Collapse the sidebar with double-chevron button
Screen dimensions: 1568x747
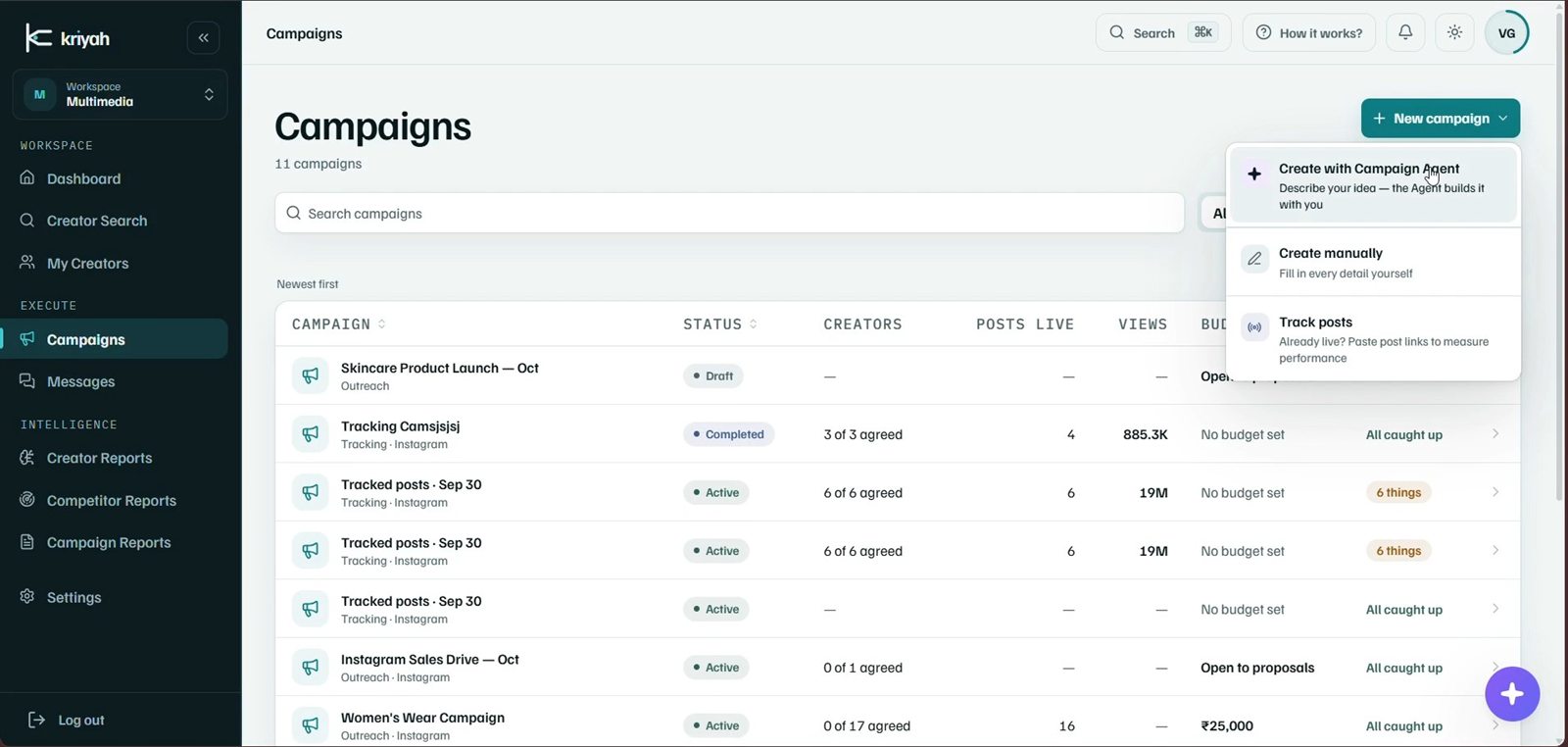203,38
